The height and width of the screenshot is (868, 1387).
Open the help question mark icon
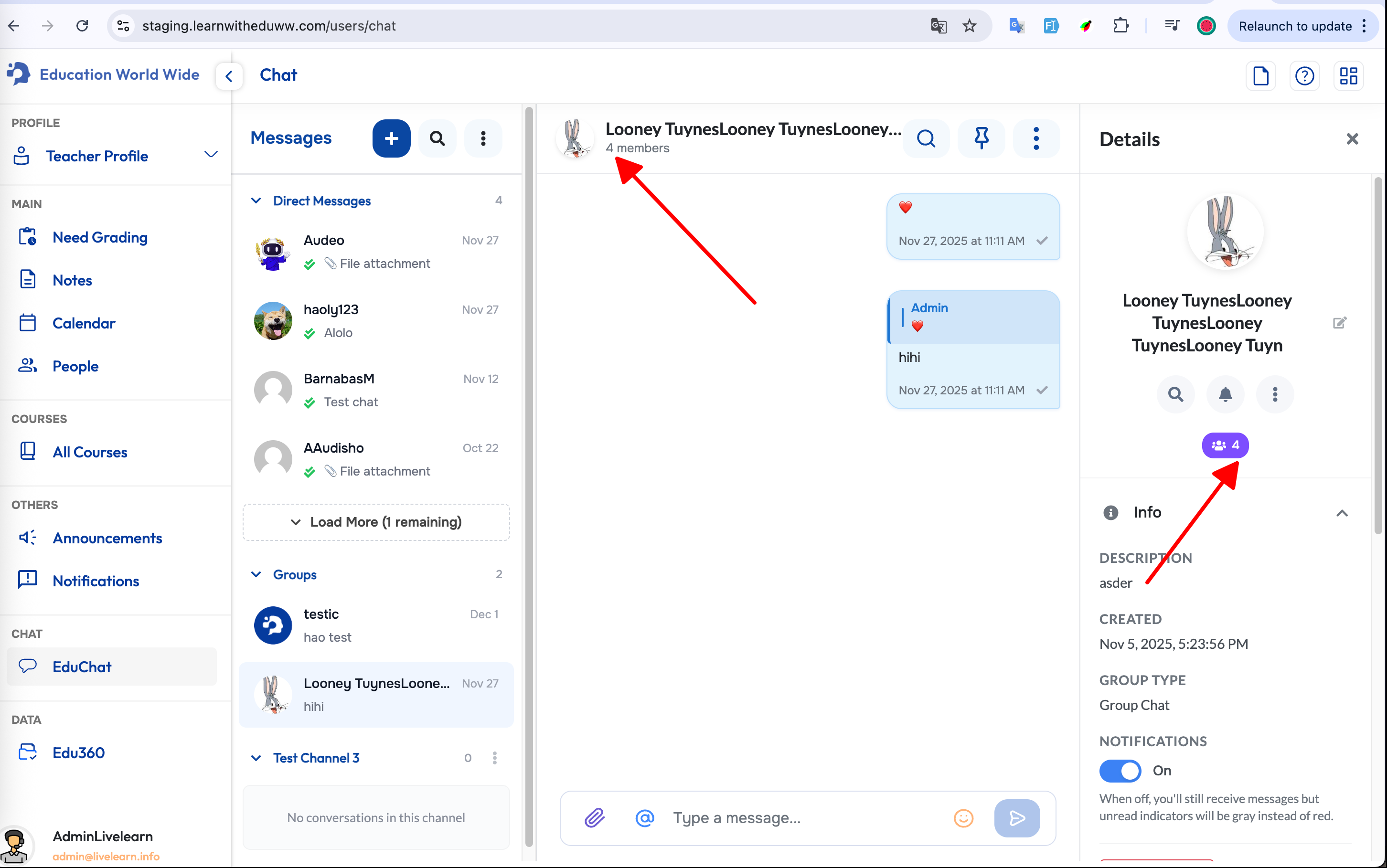point(1304,76)
